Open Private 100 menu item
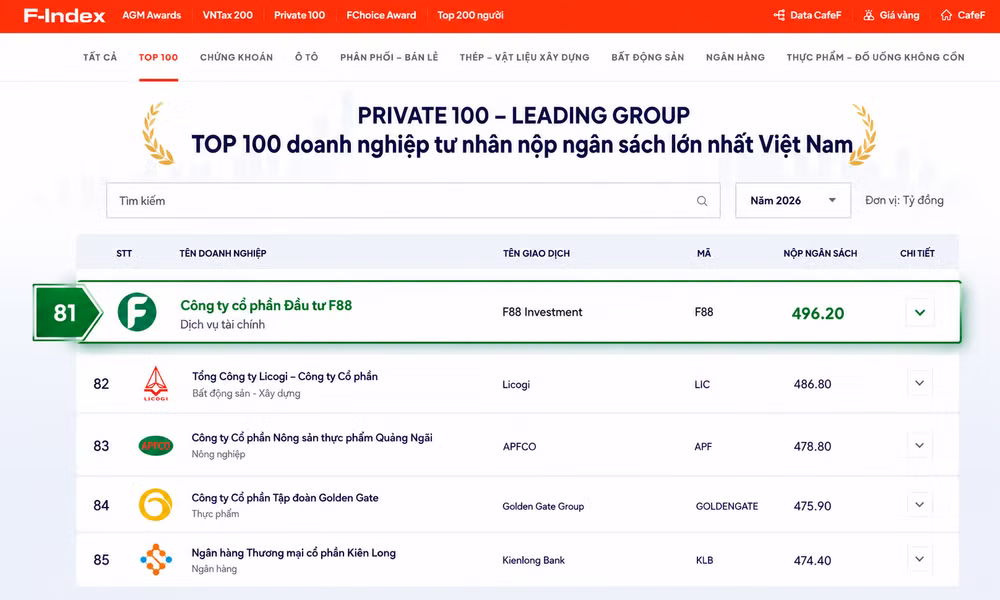 pos(300,15)
